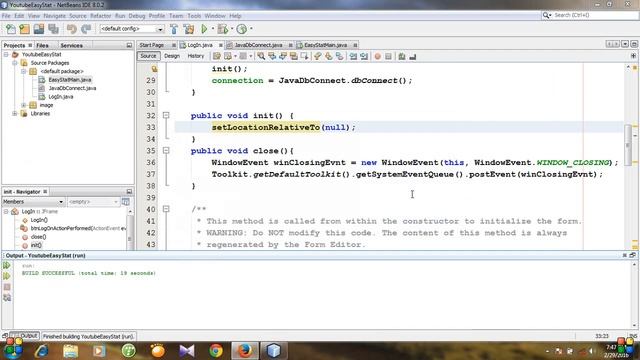Open Visual Studio from the taskbar
The height and width of the screenshot is (360, 640).
click(x=187, y=351)
